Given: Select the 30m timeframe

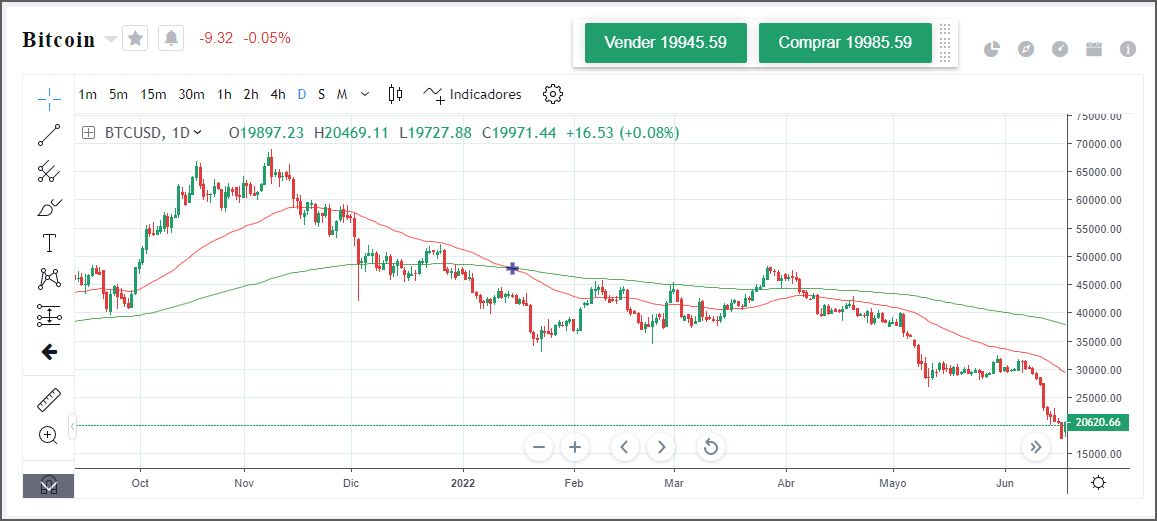Looking at the screenshot, I should [x=191, y=94].
